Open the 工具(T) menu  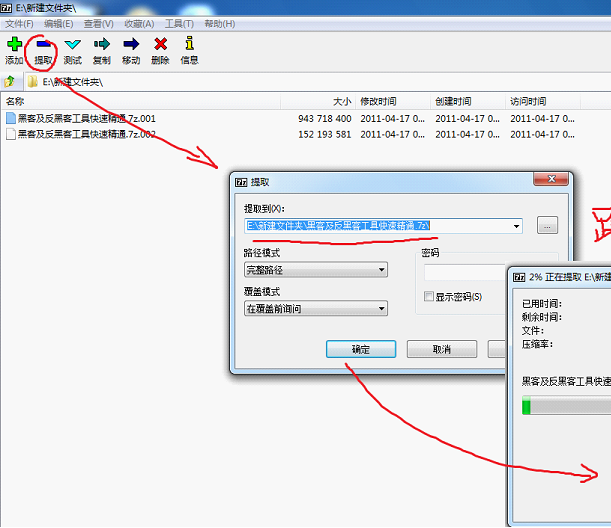tap(179, 24)
